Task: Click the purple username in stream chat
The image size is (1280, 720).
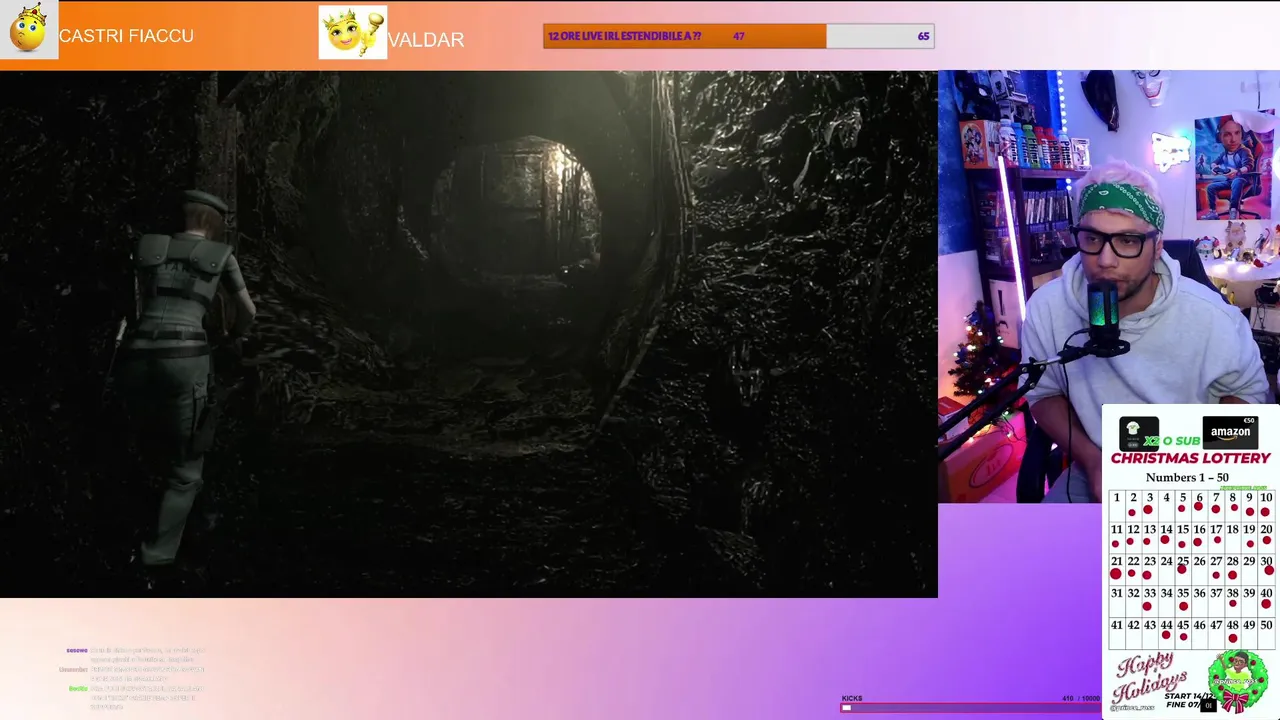Action: coord(77,650)
